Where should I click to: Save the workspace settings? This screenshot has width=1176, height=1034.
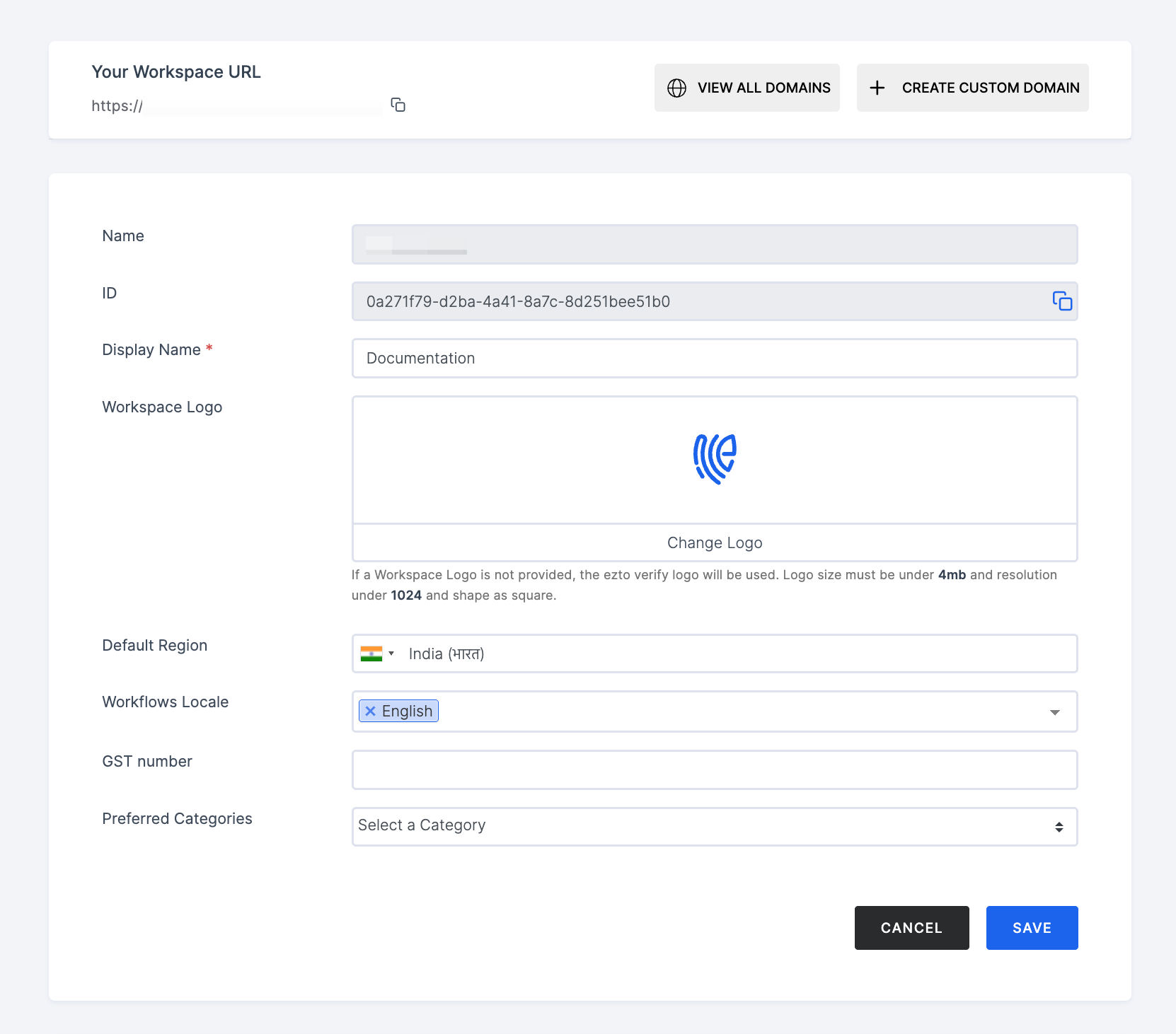click(x=1032, y=928)
